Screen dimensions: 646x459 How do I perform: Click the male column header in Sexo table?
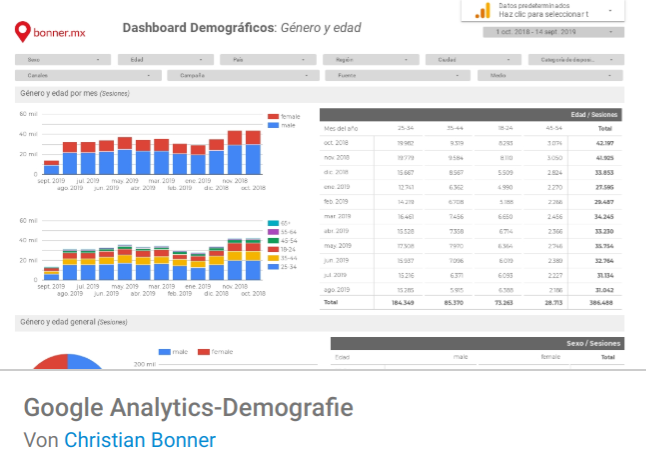[460, 357]
